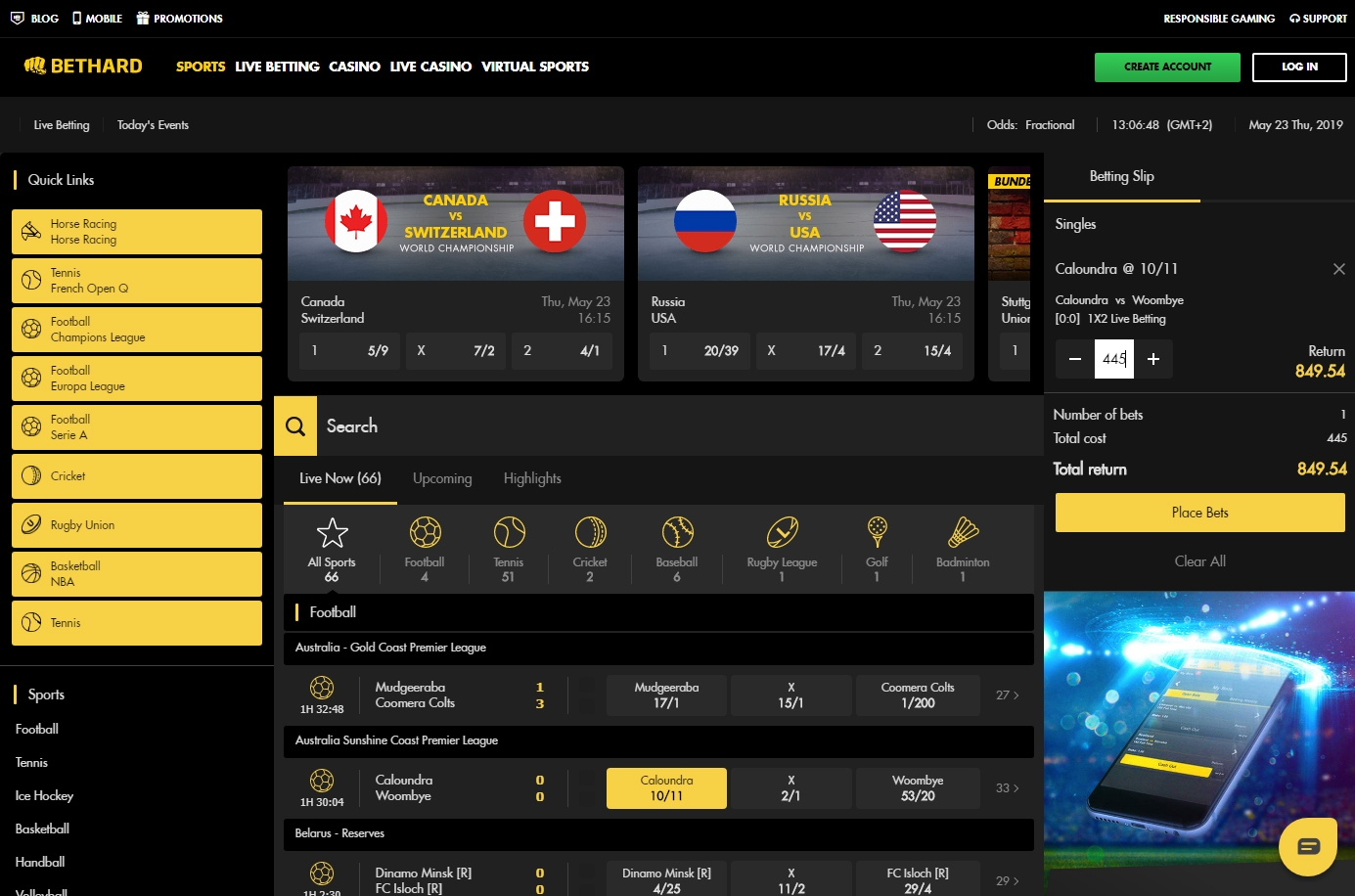The width and height of the screenshot is (1355, 896).
Task: Click the All Sports star icon
Action: click(x=332, y=533)
